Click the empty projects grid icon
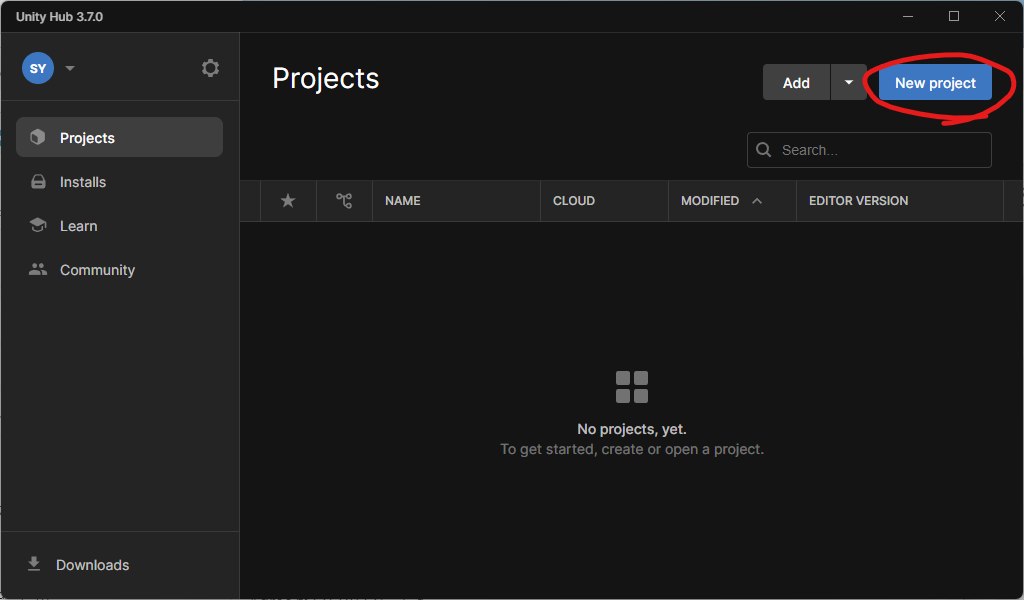The height and width of the screenshot is (600, 1024). pos(632,387)
